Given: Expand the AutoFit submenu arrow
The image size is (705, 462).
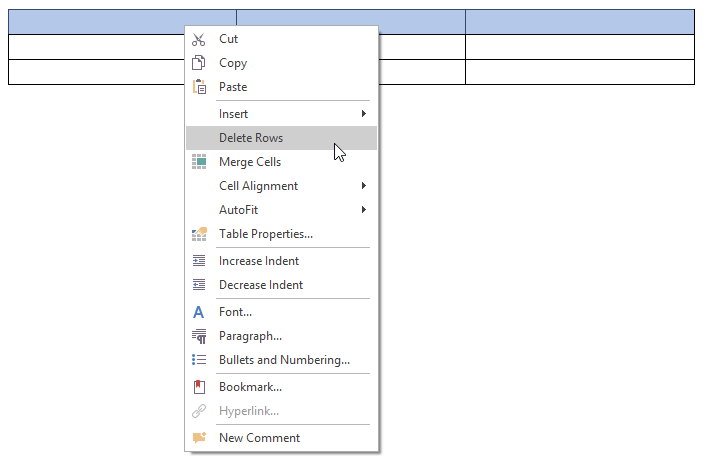Looking at the screenshot, I should [x=364, y=210].
